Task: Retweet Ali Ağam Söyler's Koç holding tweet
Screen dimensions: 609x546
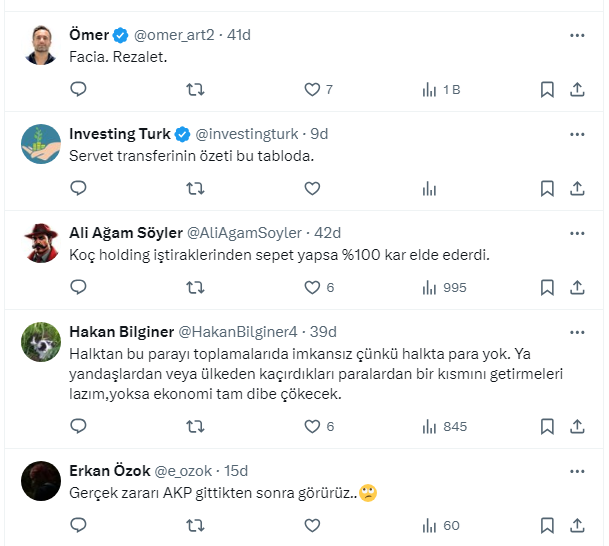Action: click(196, 287)
